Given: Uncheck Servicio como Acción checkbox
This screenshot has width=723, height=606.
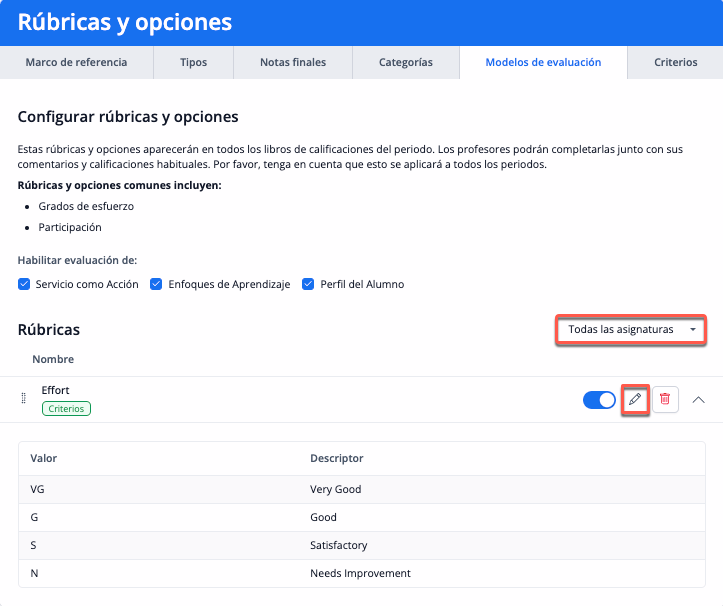Looking at the screenshot, I should 25,284.
